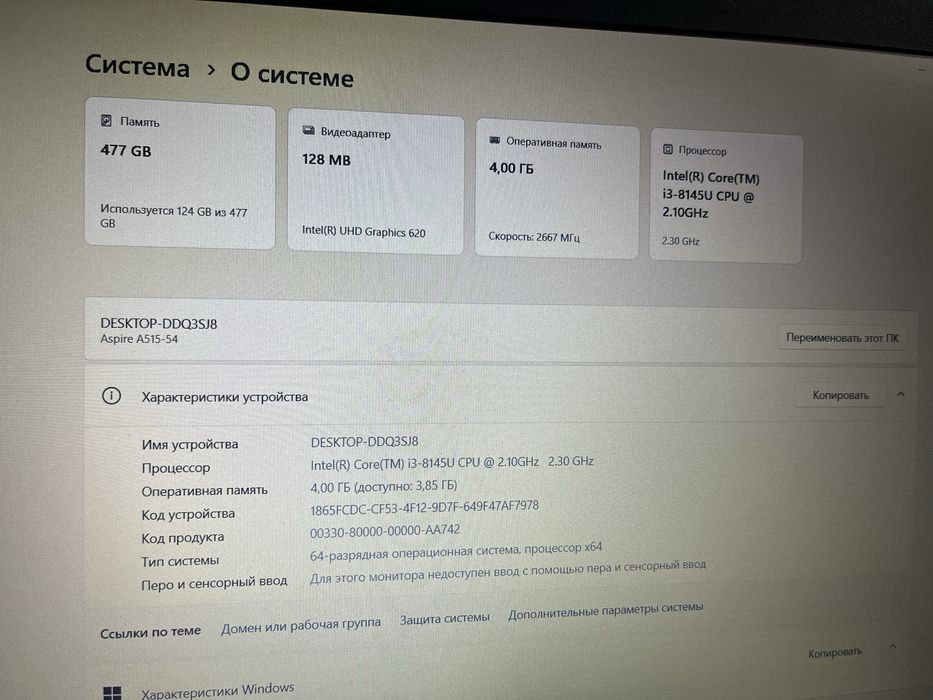Viewport: 933px width, 700px height.
Task: Select product ID 00330-80000-00000-AA742
Action: pyautogui.click(x=385, y=530)
